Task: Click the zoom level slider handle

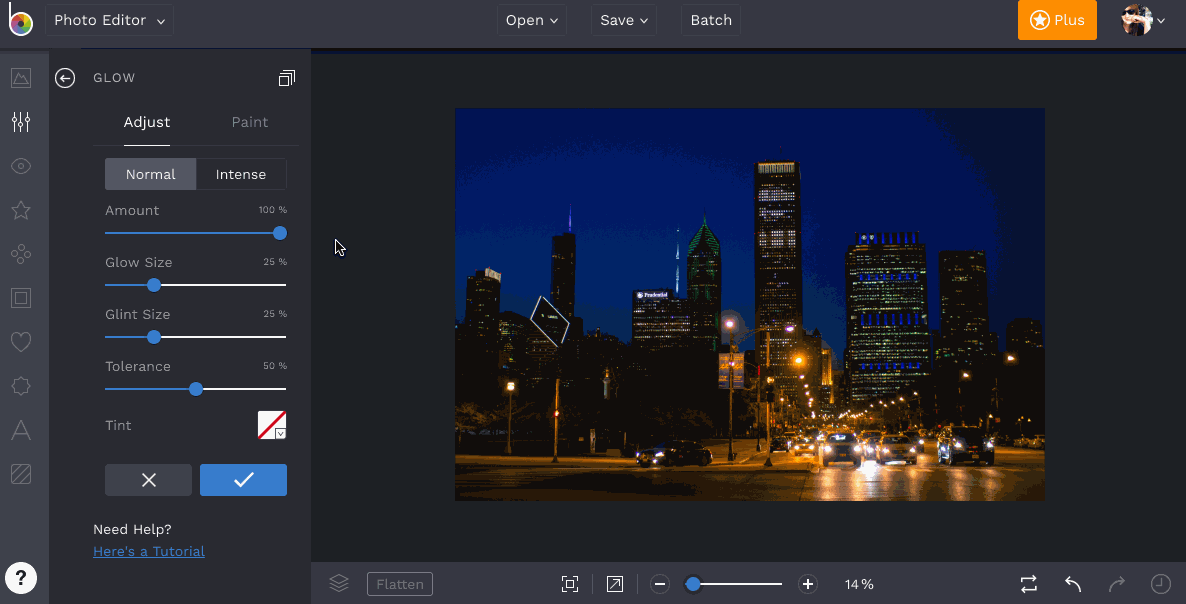Action: pos(693,584)
